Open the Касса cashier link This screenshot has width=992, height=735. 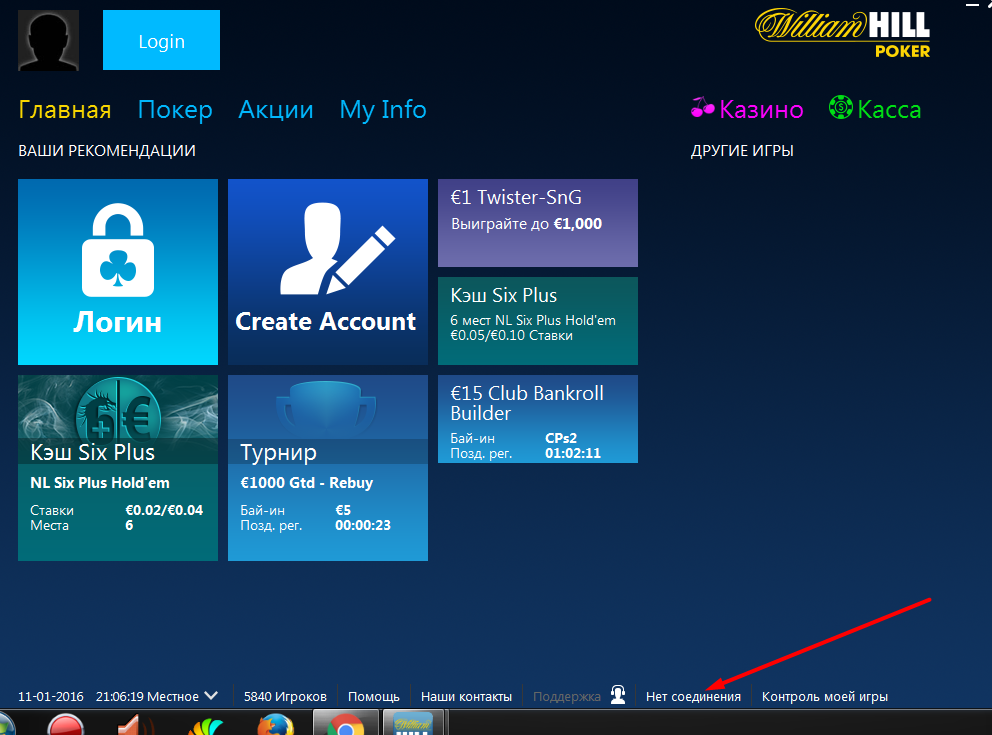point(889,109)
